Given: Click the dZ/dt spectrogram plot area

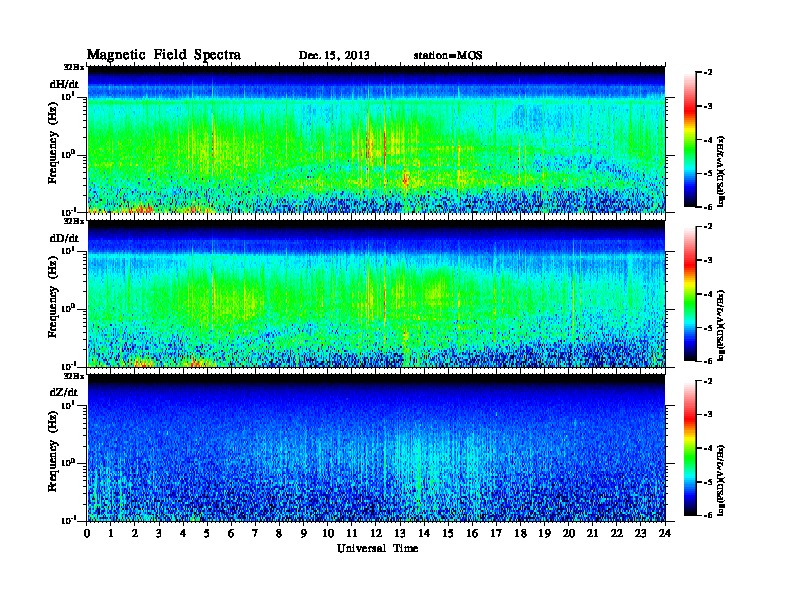Looking at the screenshot, I should (x=376, y=448).
